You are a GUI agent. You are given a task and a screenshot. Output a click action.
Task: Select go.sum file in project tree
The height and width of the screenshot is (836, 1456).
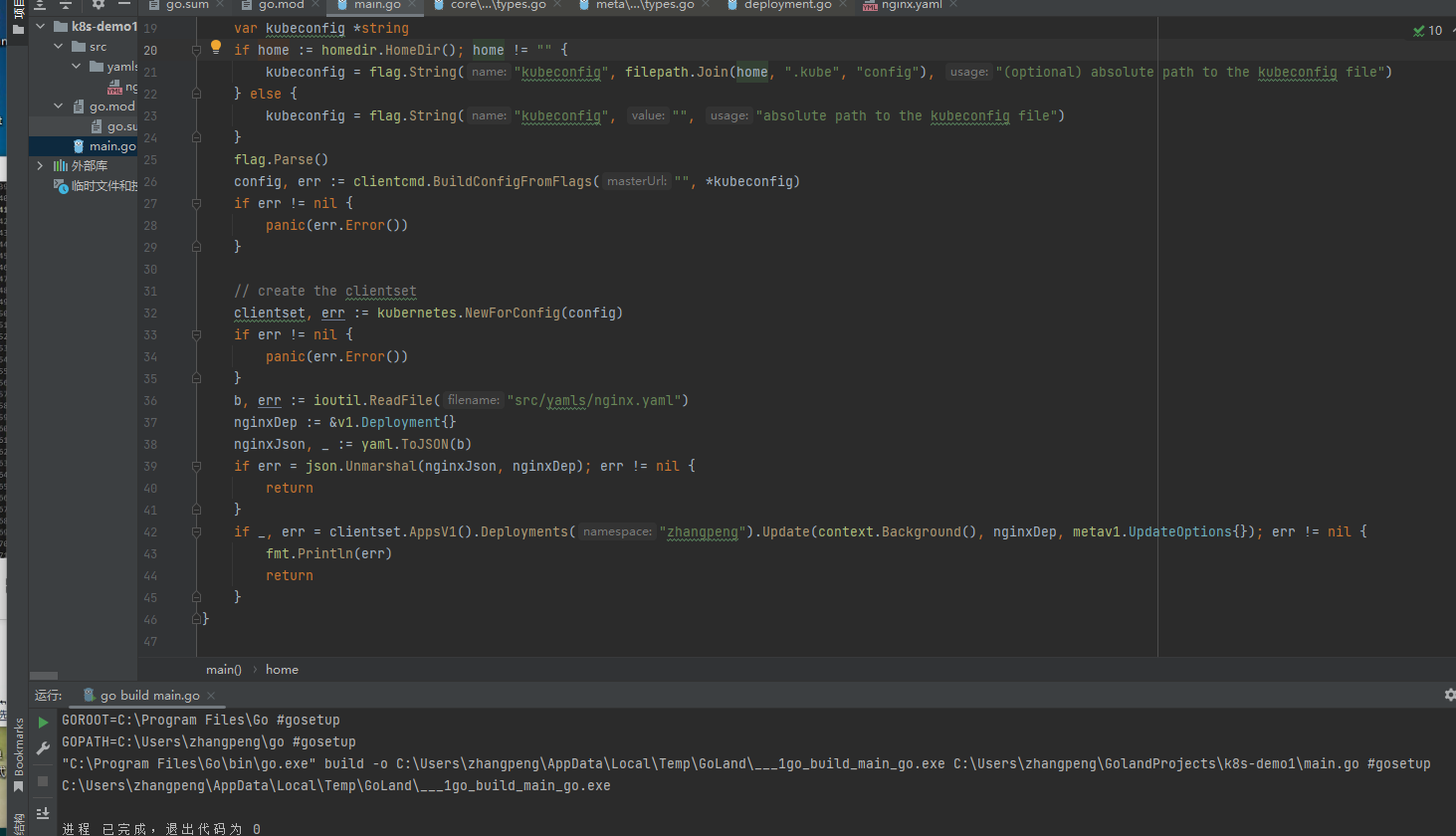click(x=84, y=126)
